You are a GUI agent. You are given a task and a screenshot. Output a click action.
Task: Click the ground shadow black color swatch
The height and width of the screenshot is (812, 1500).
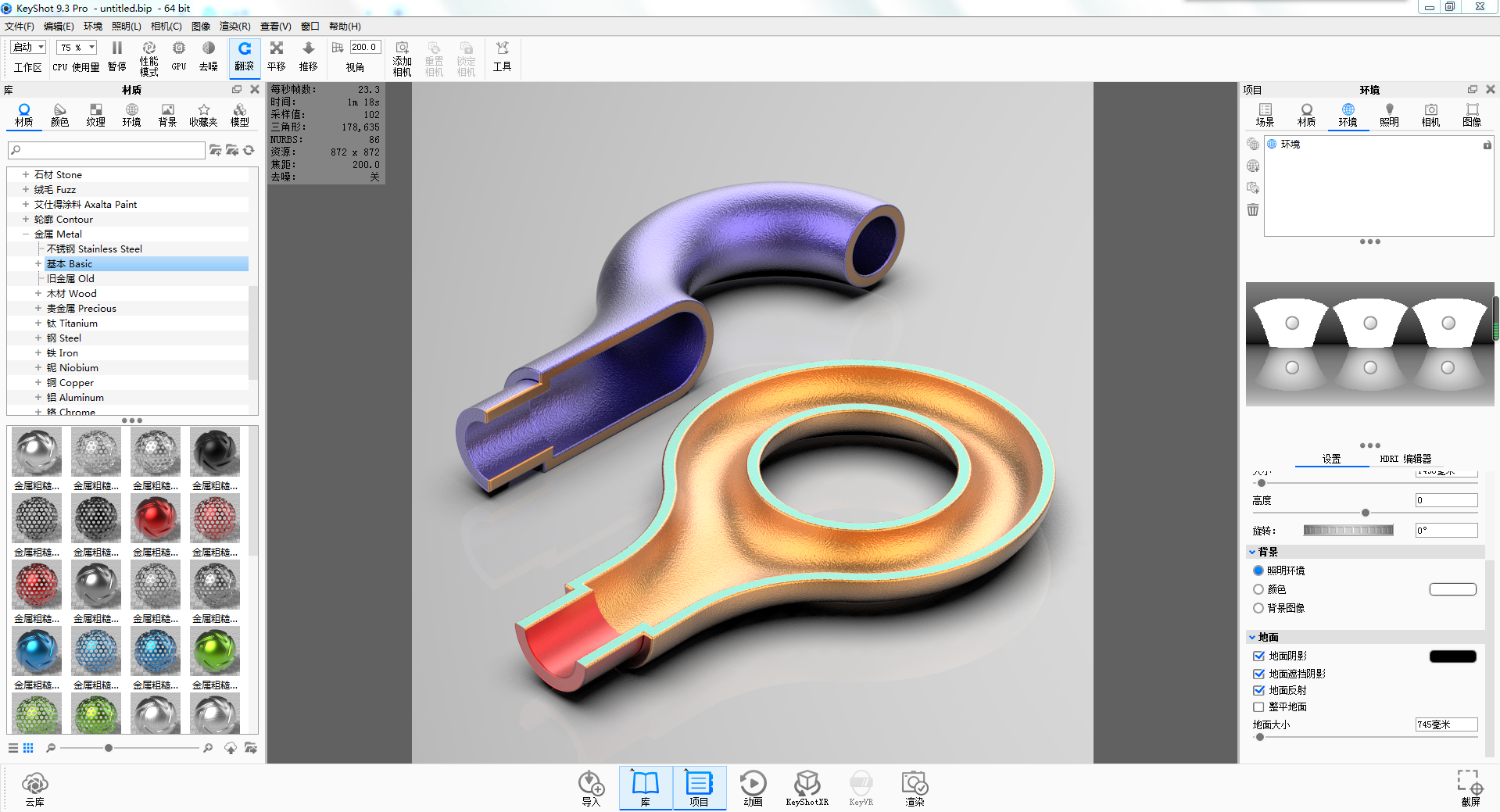tap(1452, 656)
